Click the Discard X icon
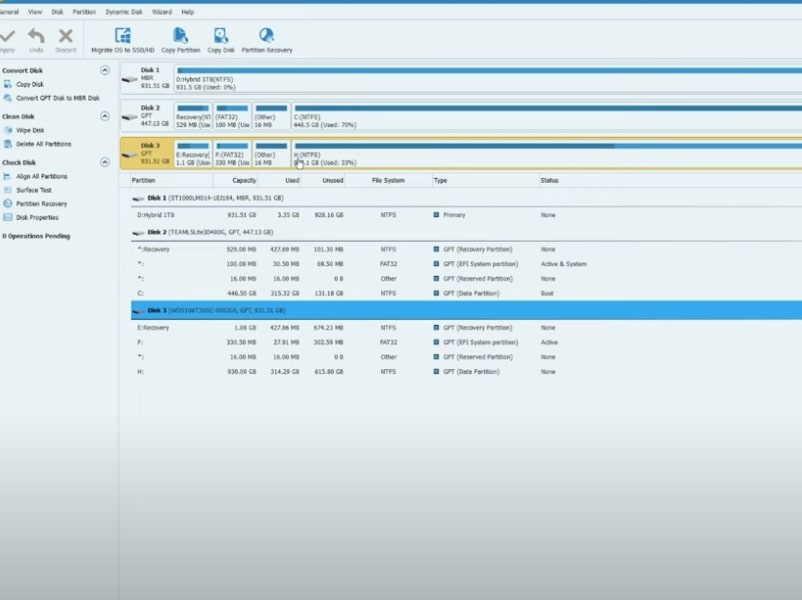 (x=66, y=36)
